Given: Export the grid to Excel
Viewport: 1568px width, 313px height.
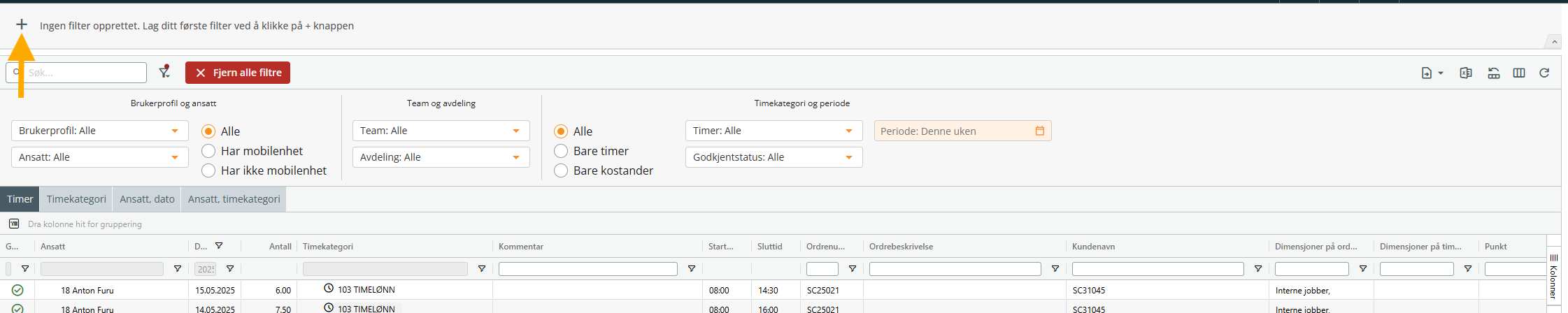Looking at the screenshot, I should tap(1466, 73).
